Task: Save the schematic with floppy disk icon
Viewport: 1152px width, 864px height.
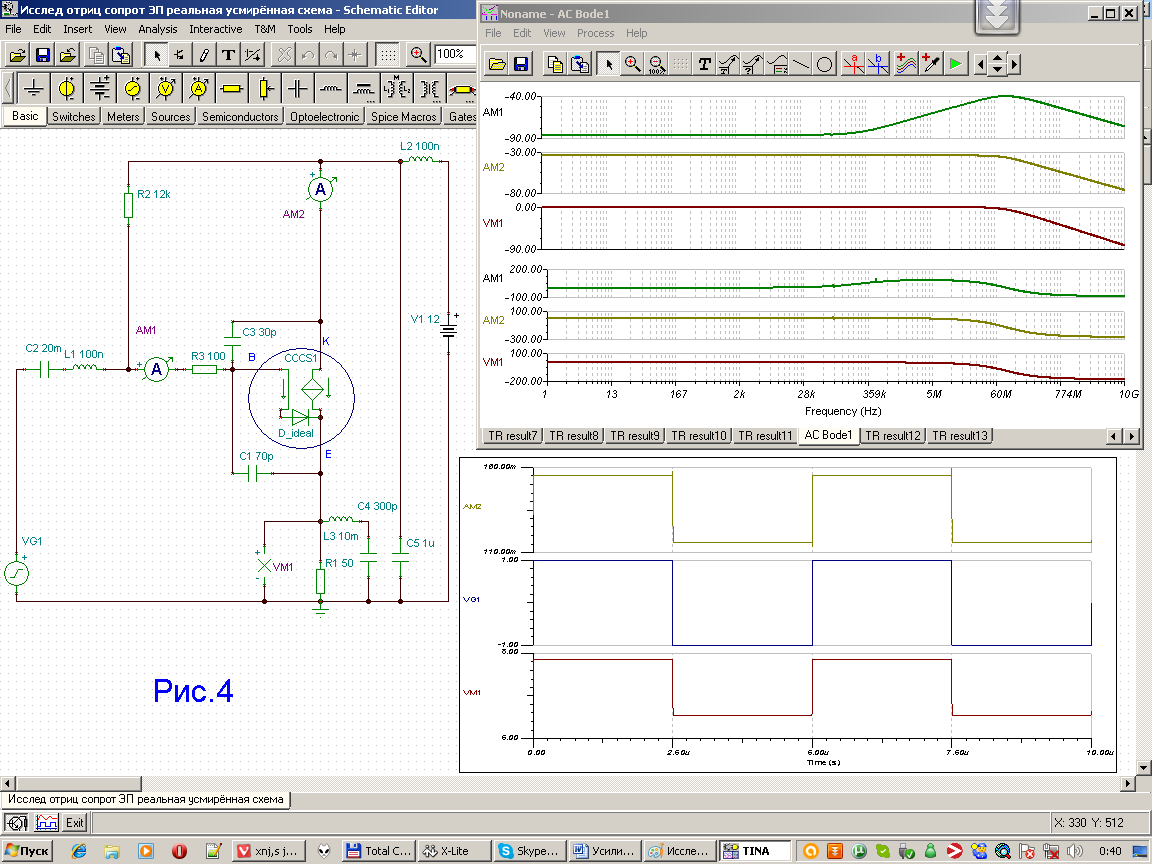Action: tap(43, 54)
